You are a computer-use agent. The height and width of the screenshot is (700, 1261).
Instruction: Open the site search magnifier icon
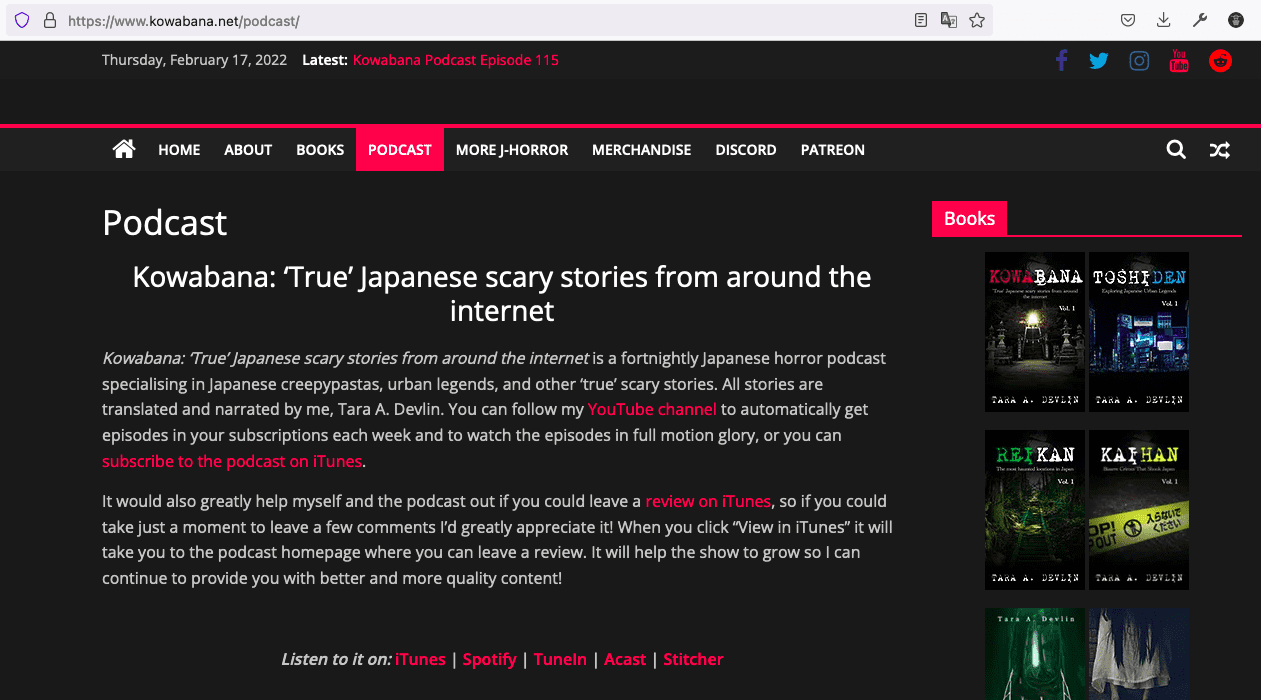1176,150
